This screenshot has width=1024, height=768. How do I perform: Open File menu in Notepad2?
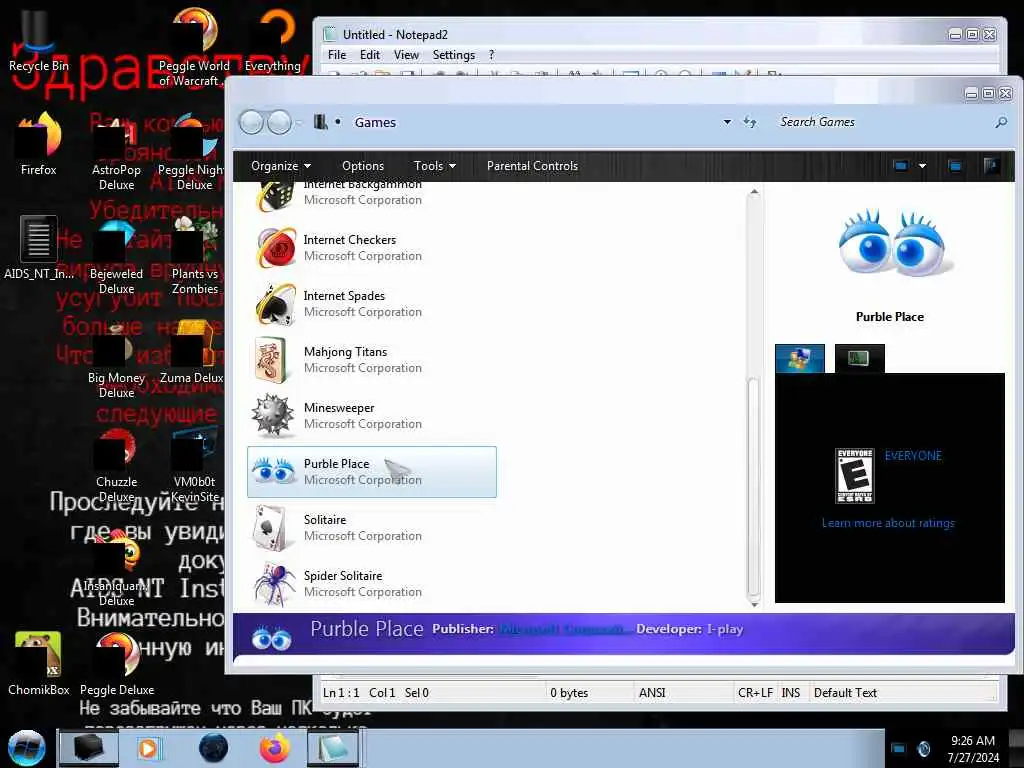337,55
